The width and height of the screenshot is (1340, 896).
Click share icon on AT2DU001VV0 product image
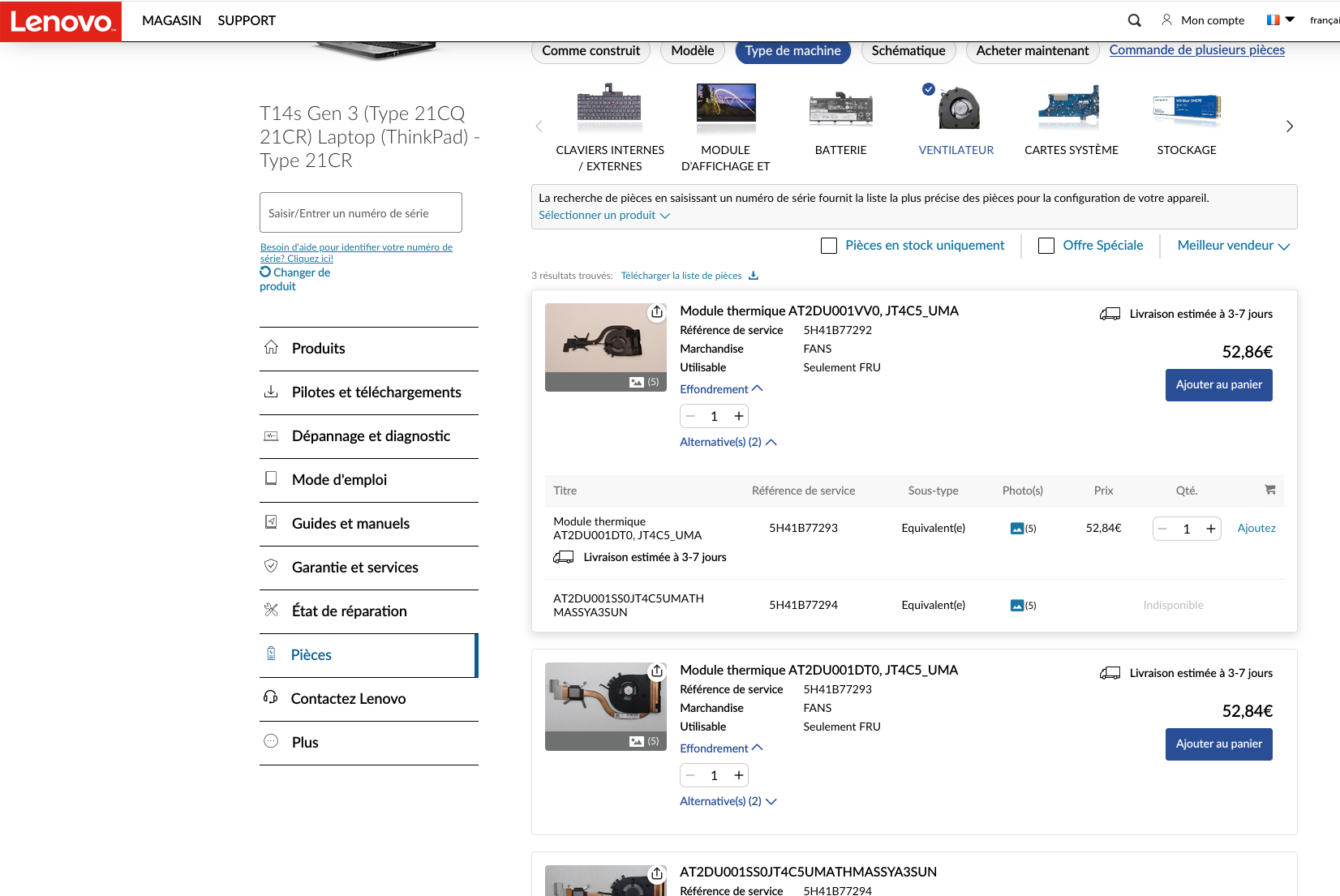[x=657, y=312]
